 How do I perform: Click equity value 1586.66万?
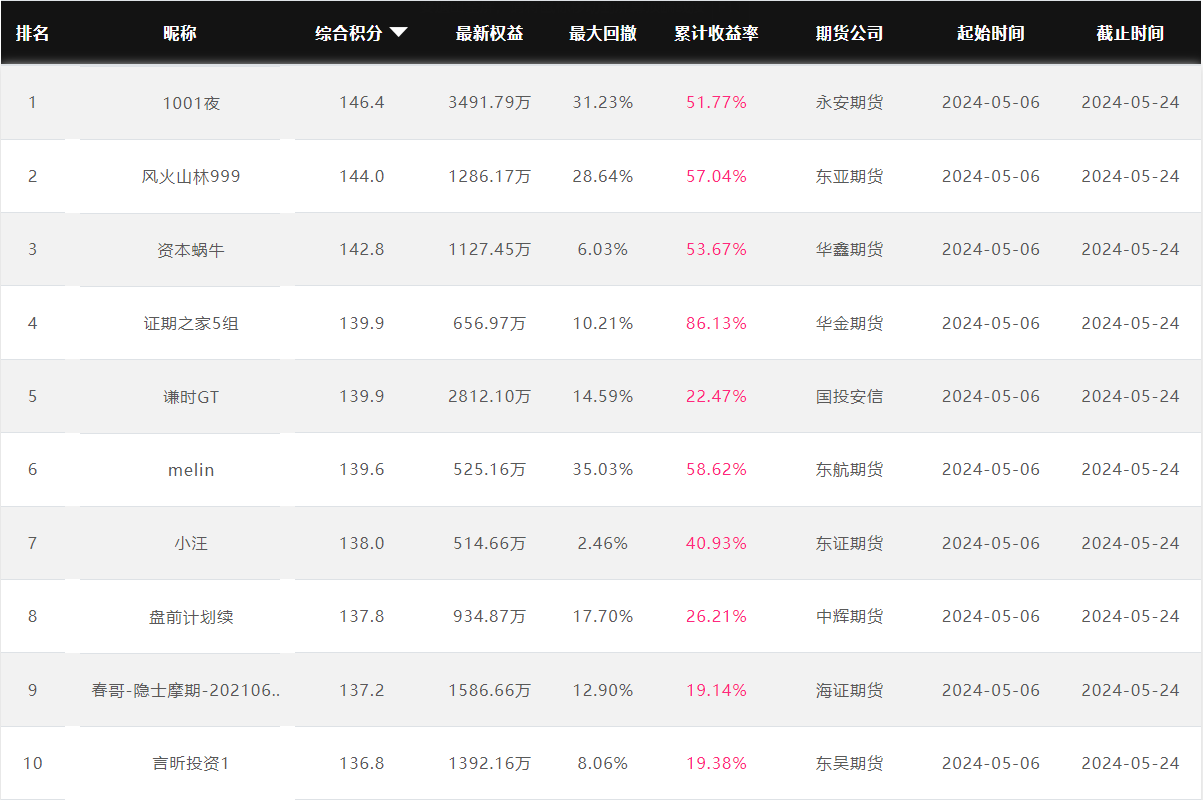(489, 690)
